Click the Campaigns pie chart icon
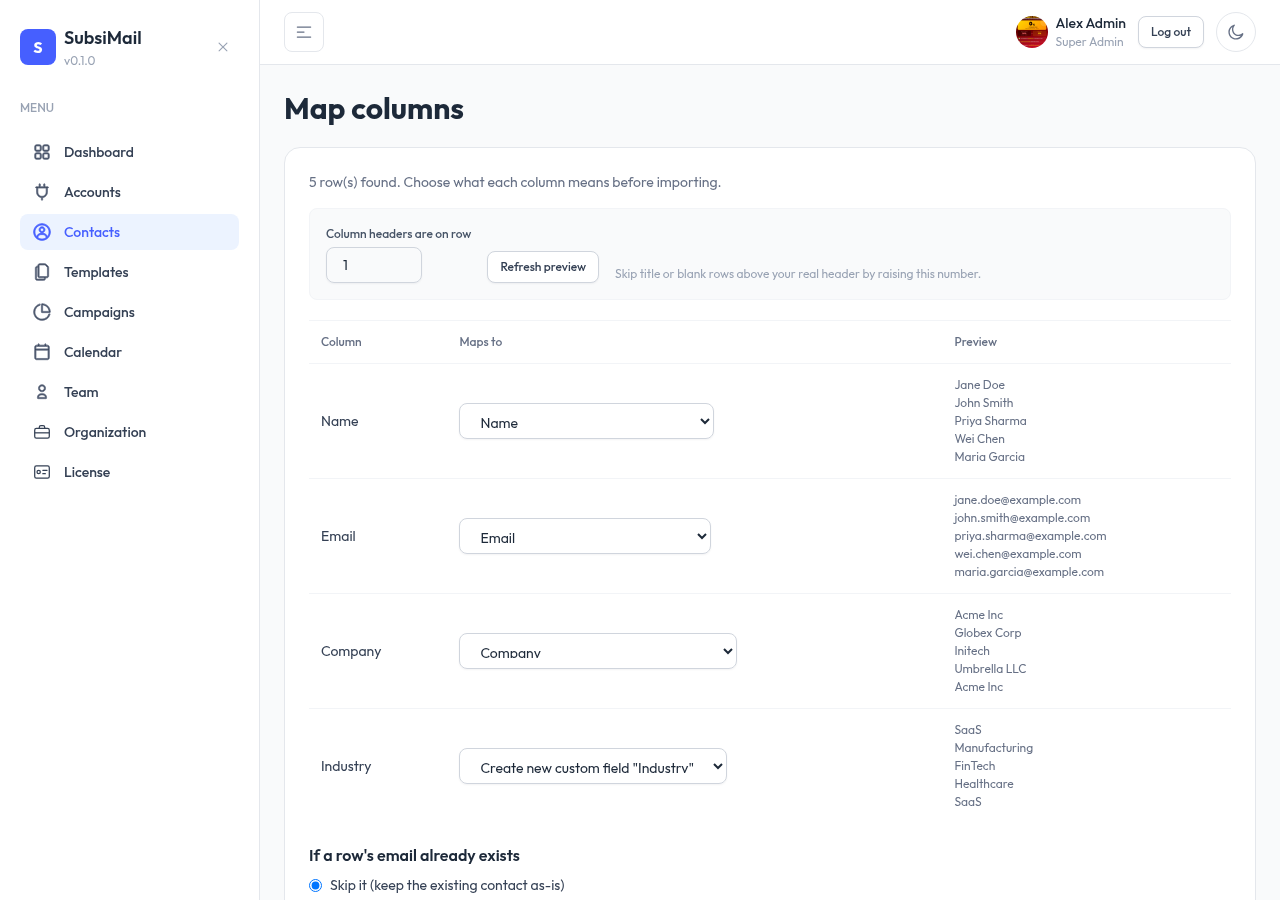Image resolution: width=1280 pixels, height=900 pixels. [x=42, y=312]
